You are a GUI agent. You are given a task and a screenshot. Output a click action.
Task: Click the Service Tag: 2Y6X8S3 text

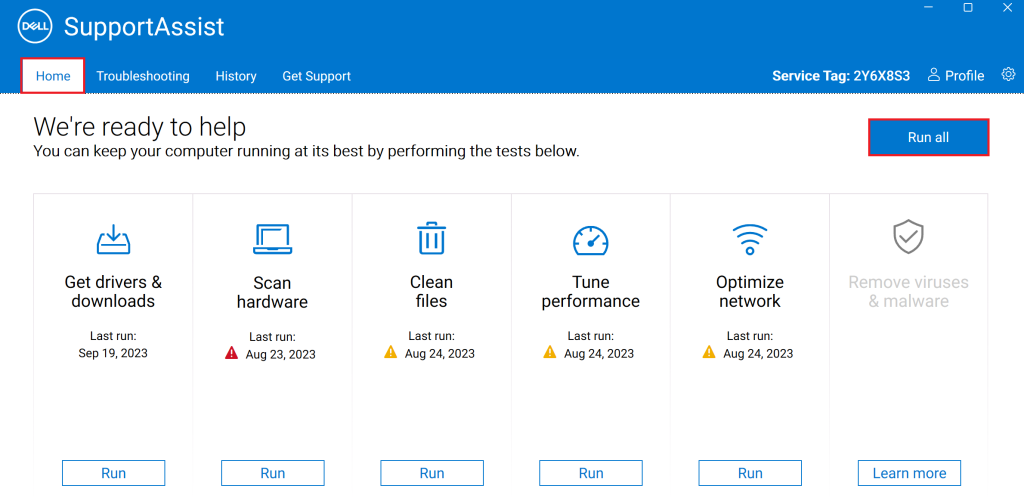pos(841,76)
